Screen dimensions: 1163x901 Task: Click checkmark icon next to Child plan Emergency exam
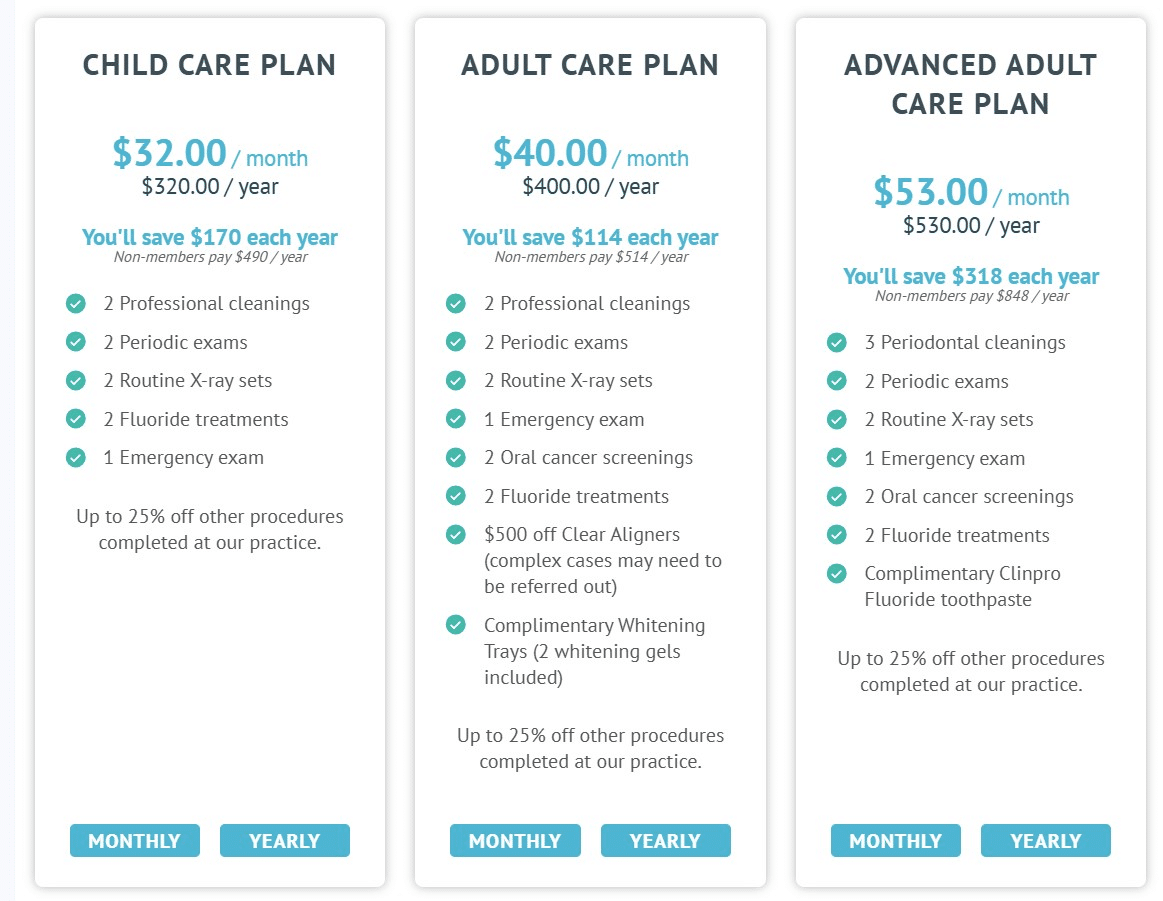tap(75, 457)
